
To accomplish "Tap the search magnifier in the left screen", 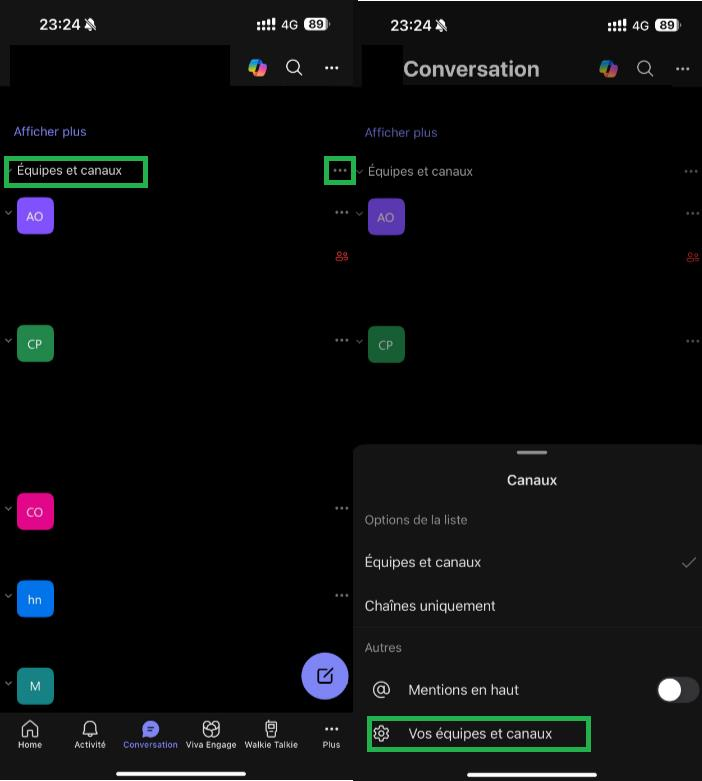I will 294,67.
